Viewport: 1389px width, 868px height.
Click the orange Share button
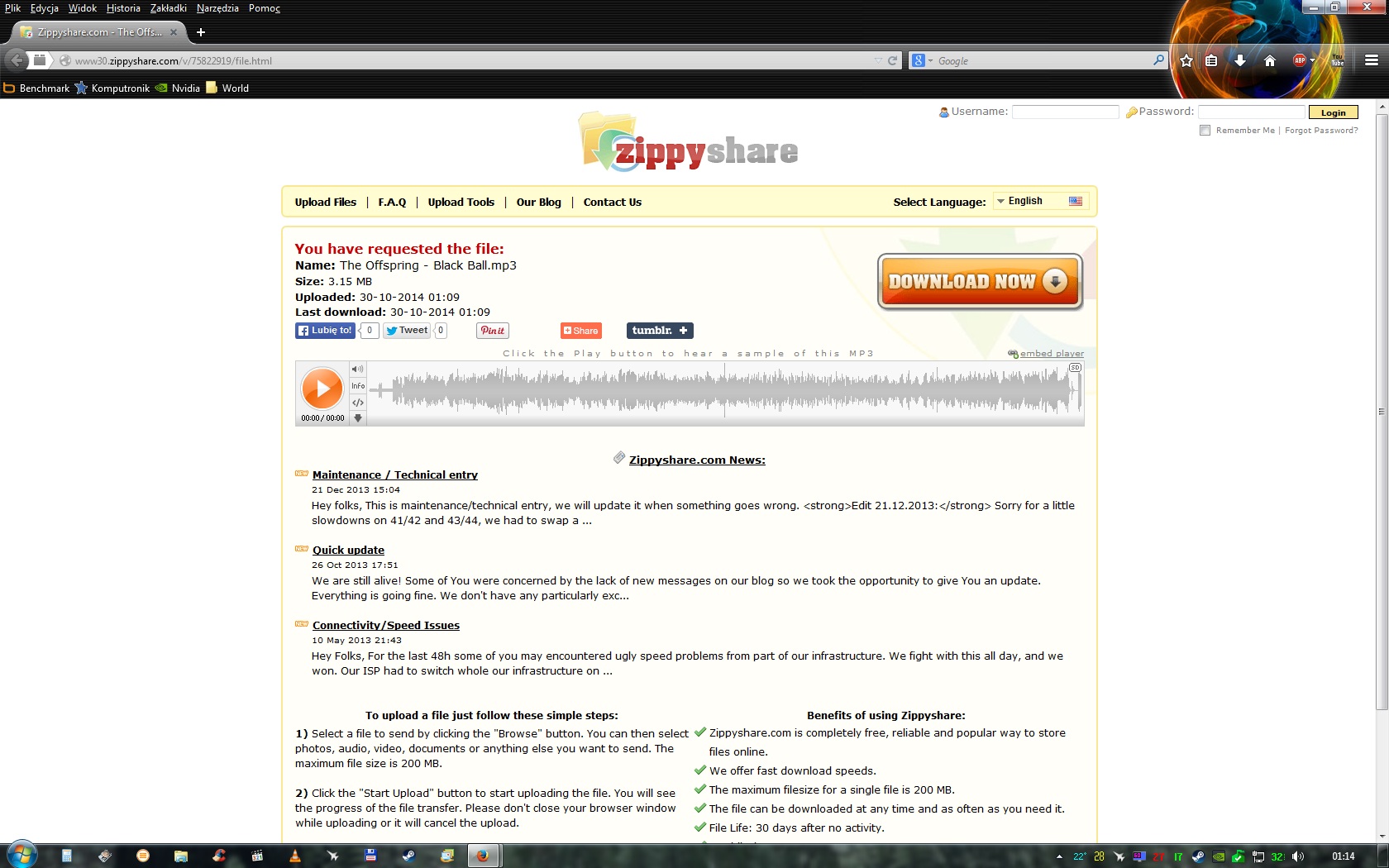click(581, 331)
